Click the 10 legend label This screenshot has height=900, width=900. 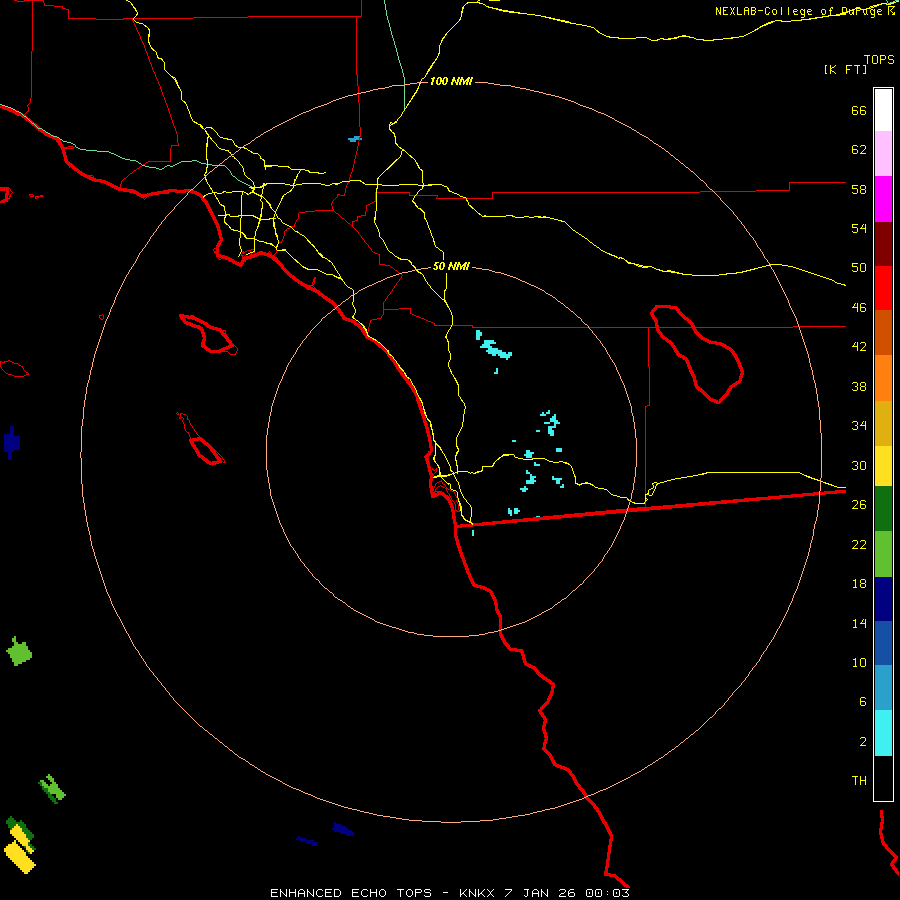coord(859,662)
